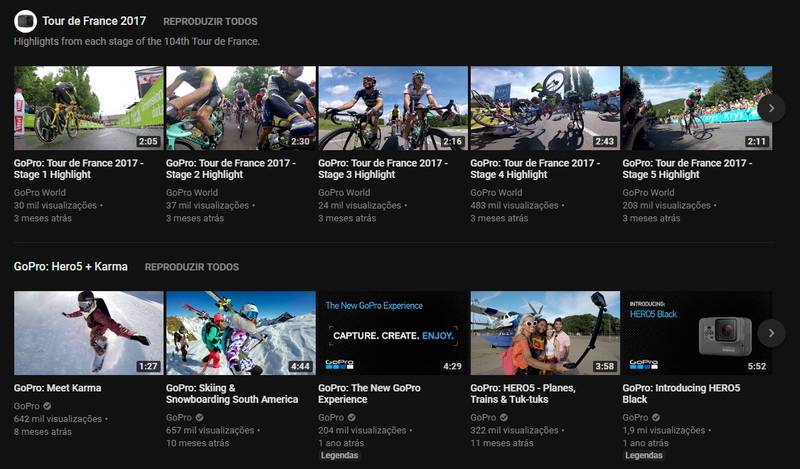Click title 'GoPro: HERO5 - Planes, Trains & Tuk-tuks'
The width and height of the screenshot is (800, 469).
coord(522,393)
